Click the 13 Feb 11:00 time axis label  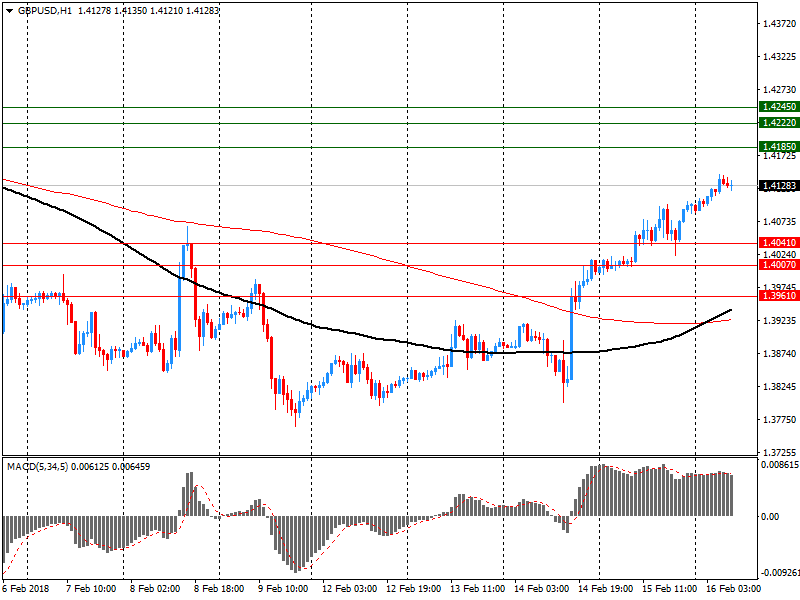(478, 589)
